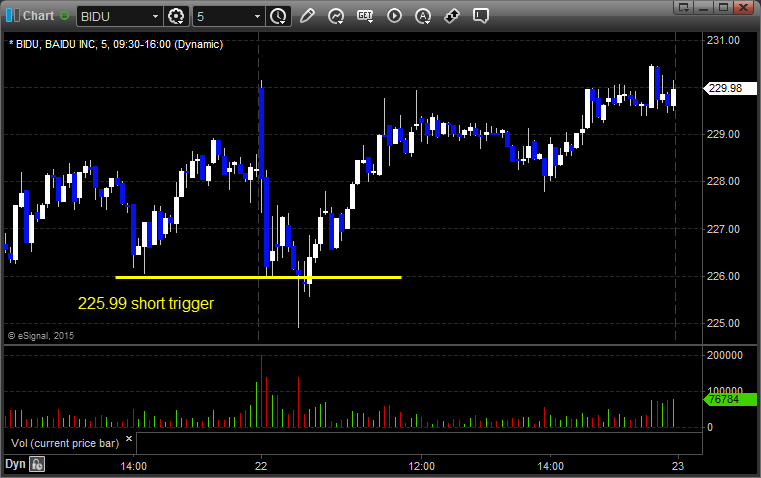Close the chart window
The width and height of the screenshot is (761, 478).
(743, 7)
